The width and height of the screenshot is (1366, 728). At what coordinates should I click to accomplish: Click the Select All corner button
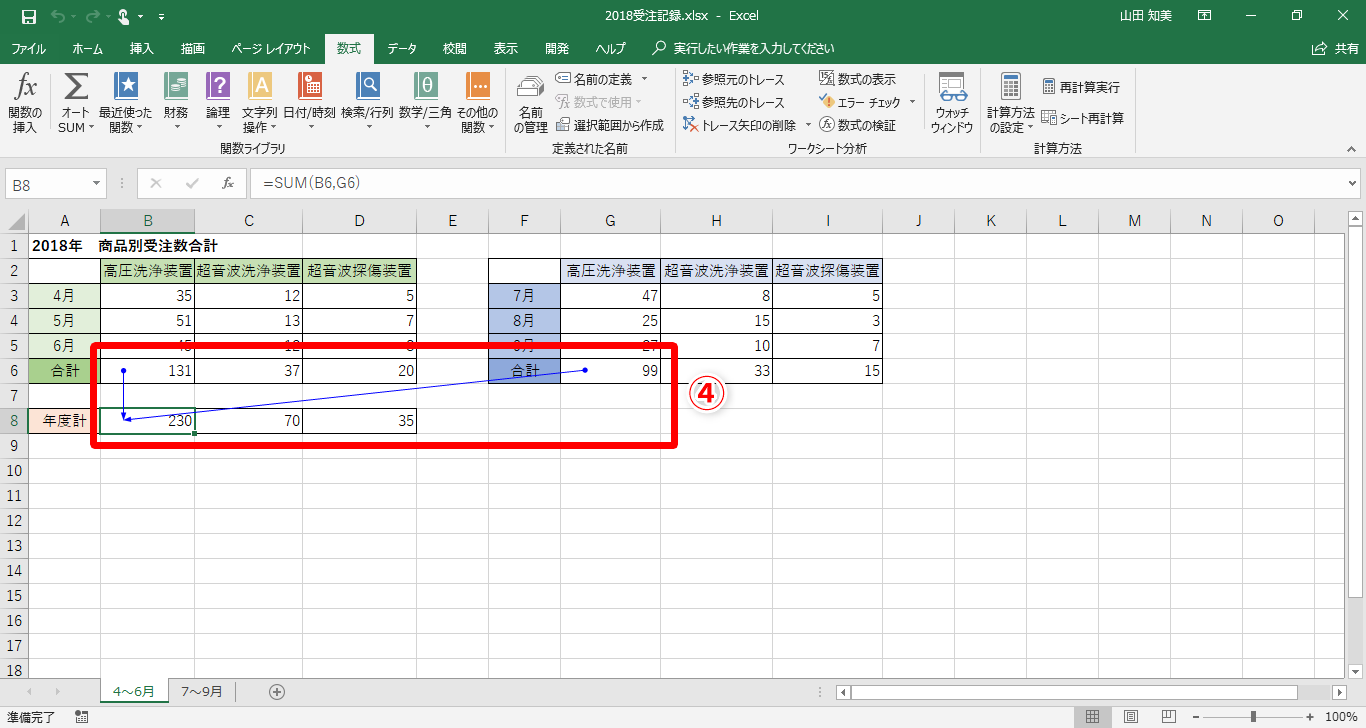[x=14, y=221]
